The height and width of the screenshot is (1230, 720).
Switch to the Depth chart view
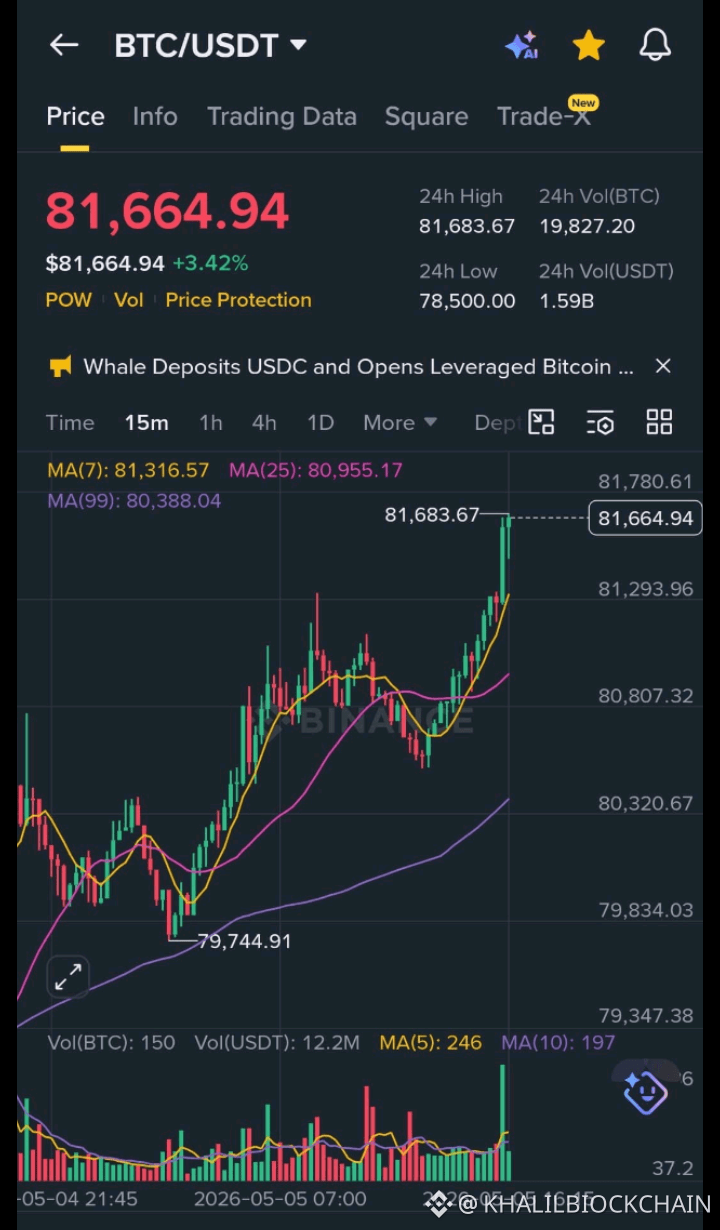tap(496, 423)
